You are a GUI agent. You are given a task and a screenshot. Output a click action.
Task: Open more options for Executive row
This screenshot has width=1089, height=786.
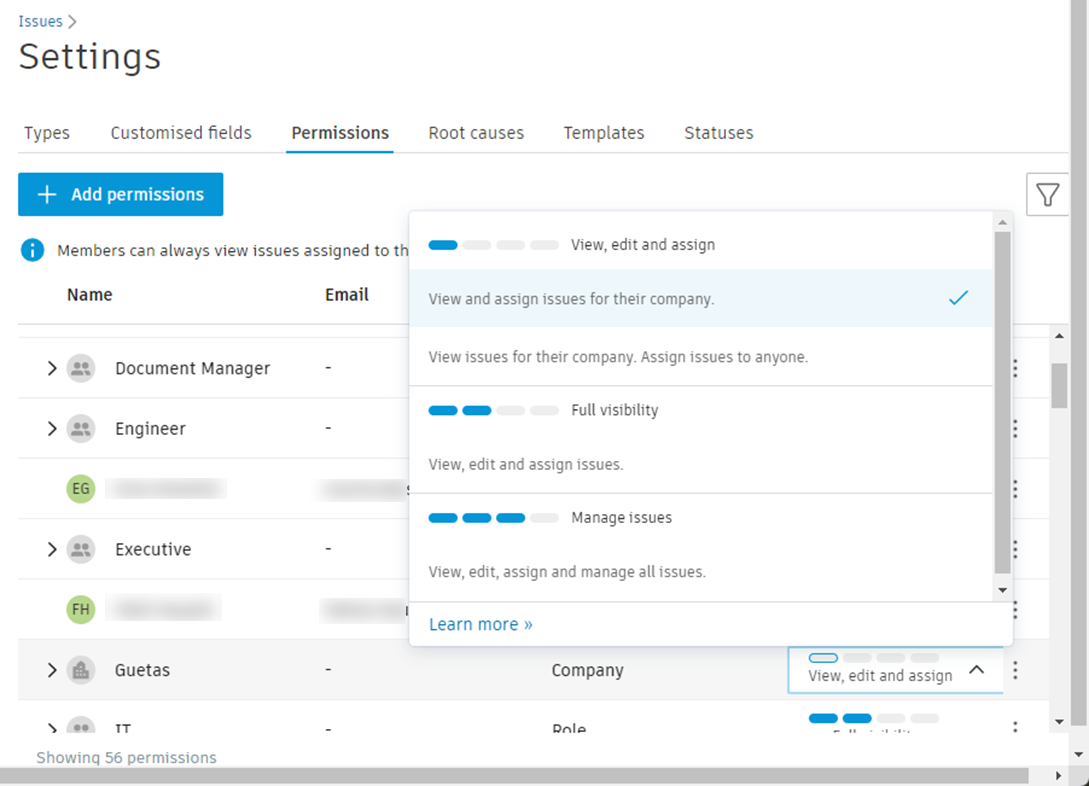tap(1015, 549)
